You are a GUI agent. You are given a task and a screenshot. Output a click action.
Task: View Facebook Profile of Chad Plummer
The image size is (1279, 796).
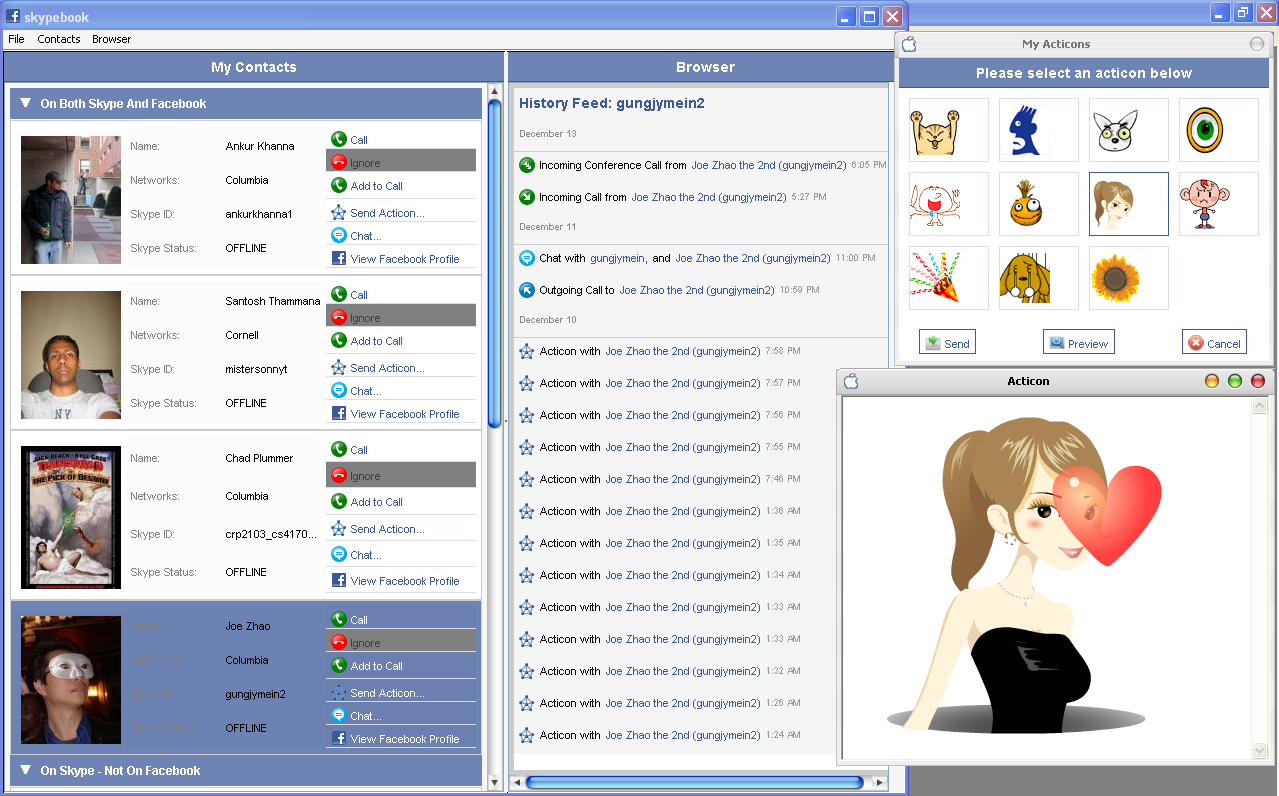[x=405, y=581]
